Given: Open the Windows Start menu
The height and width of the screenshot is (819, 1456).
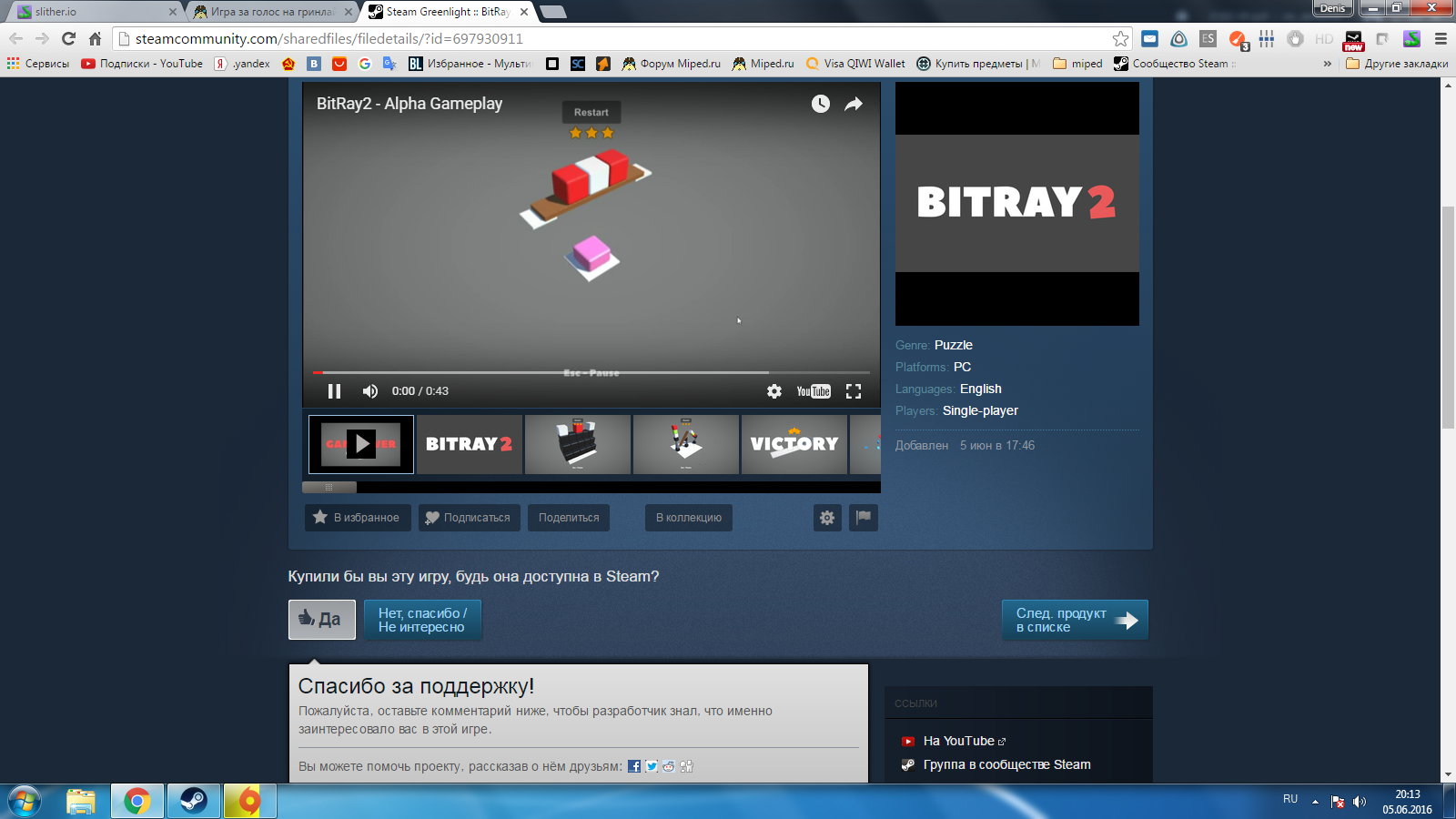Looking at the screenshot, I should pos(25,802).
